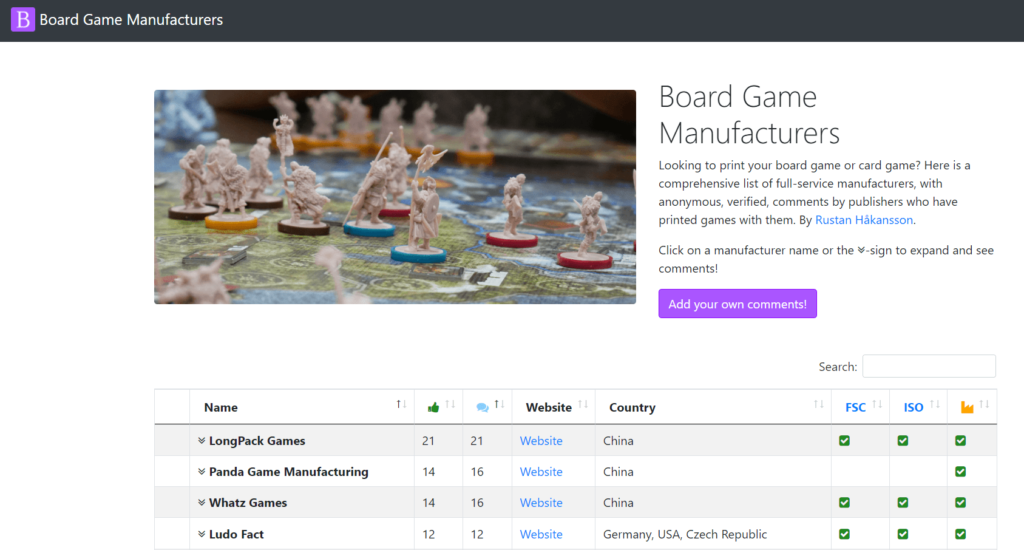The image size is (1024, 550).
Task: Sort table by Name column
Action: coord(302,407)
